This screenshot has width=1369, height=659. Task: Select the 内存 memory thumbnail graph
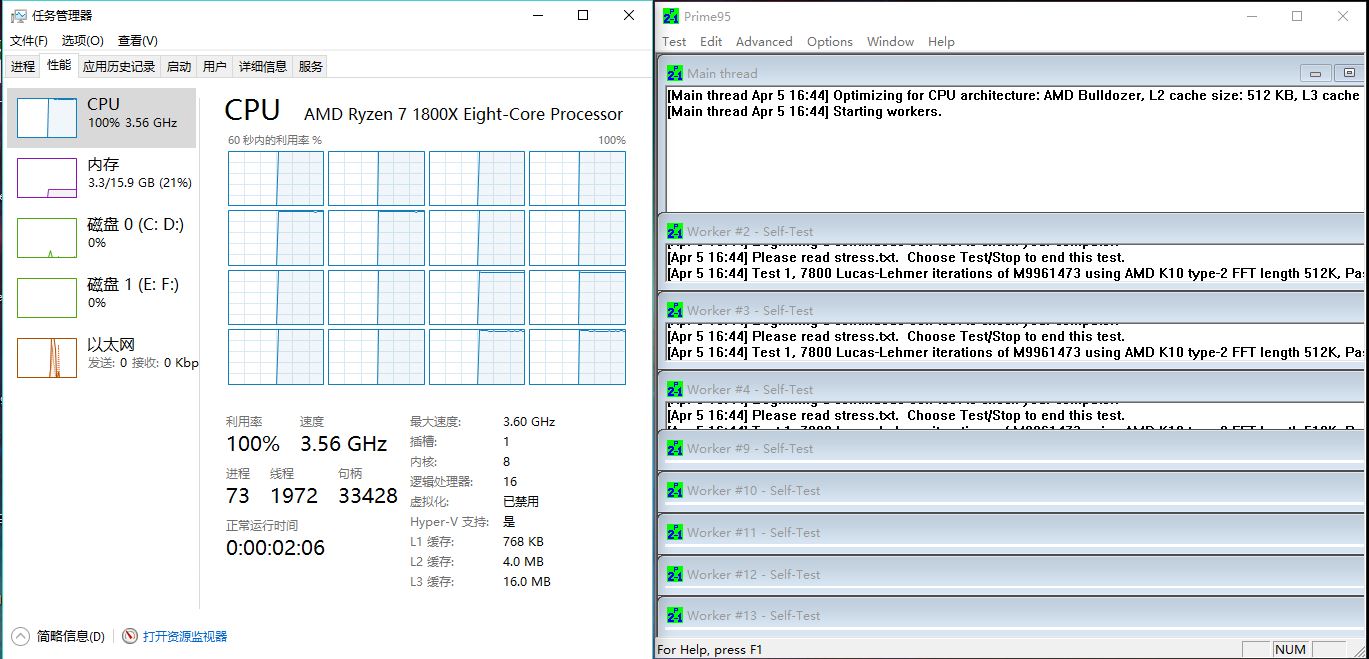[x=47, y=178]
